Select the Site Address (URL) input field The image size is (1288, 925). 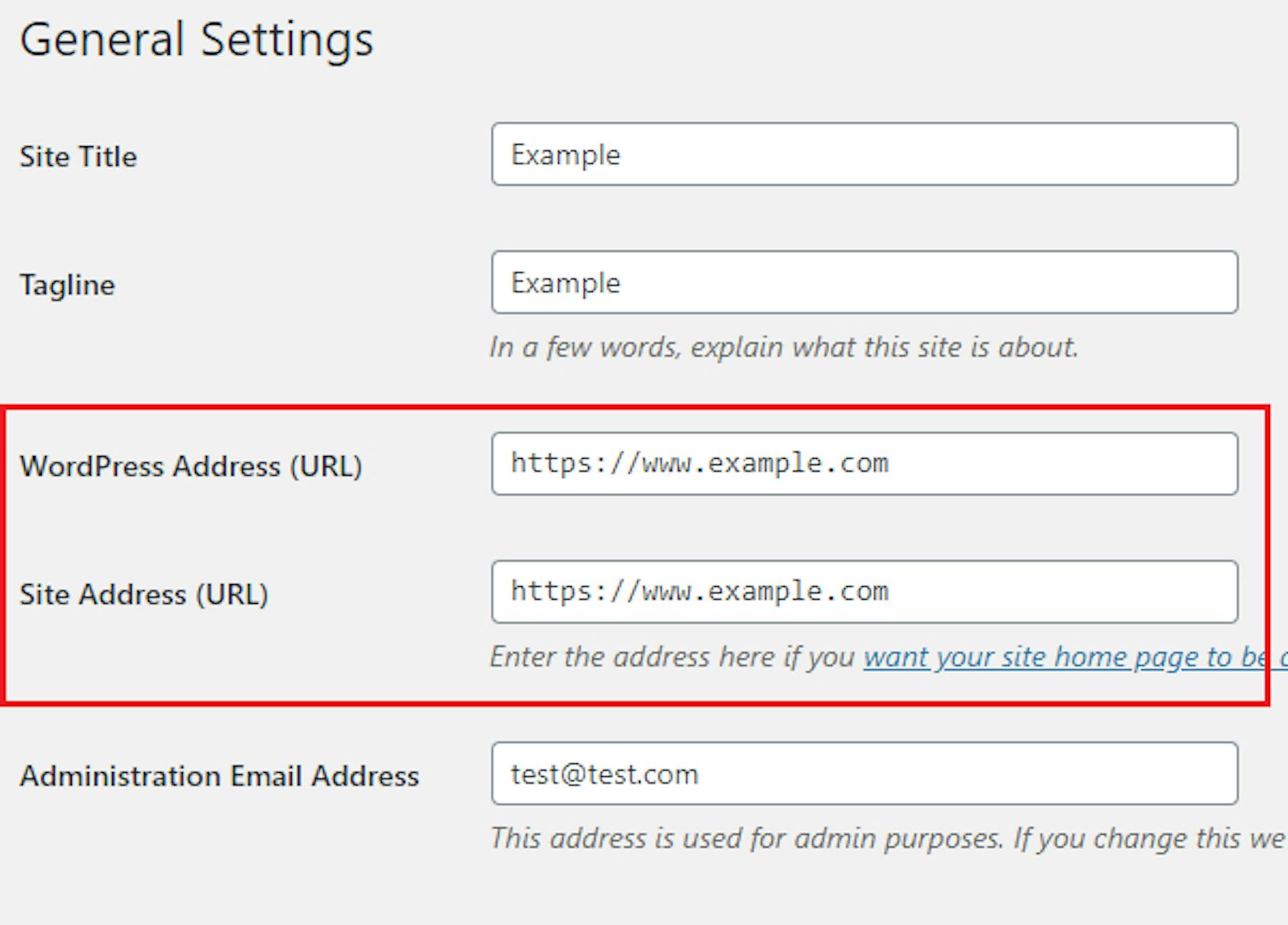click(x=864, y=592)
